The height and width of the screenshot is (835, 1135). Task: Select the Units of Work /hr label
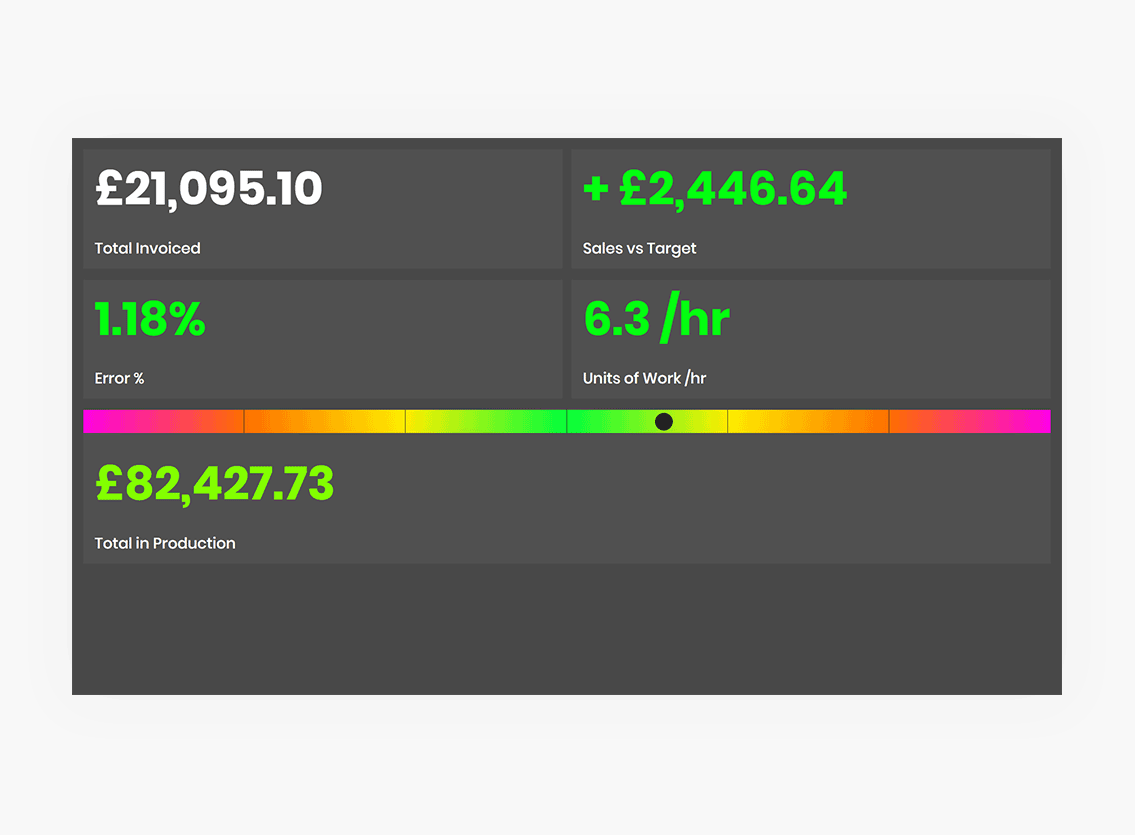click(644, 378)
